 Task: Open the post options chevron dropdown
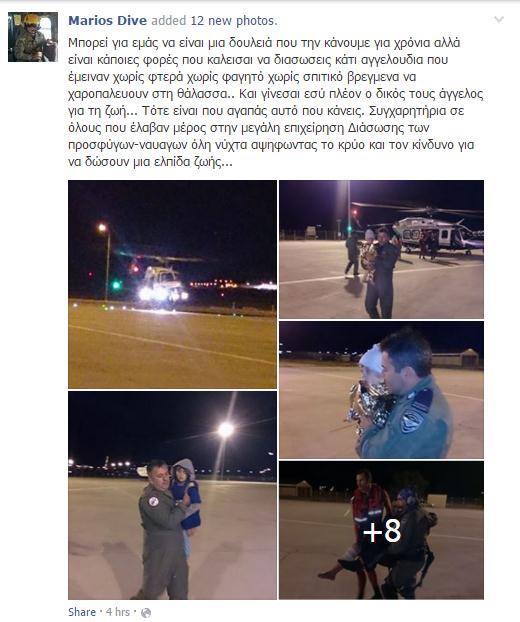tap(499, 19)
